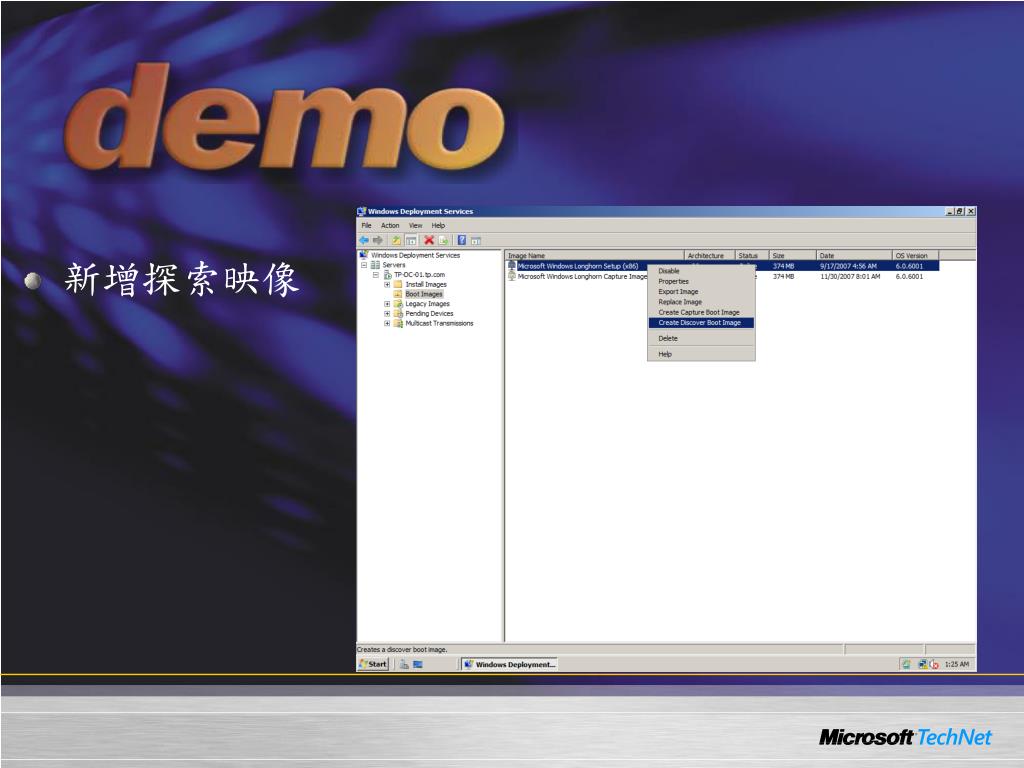
Task: Choose Properties from the context menu
Action: tap(701, 281)
